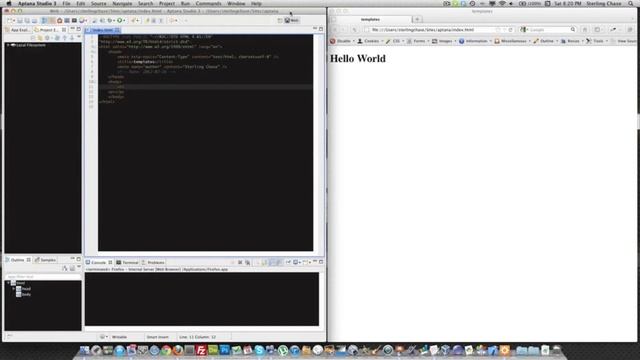Click the green Run toolbar button
Image resolution: width=640 pixels, height=360 pixels.
click(x=120, y=20)
